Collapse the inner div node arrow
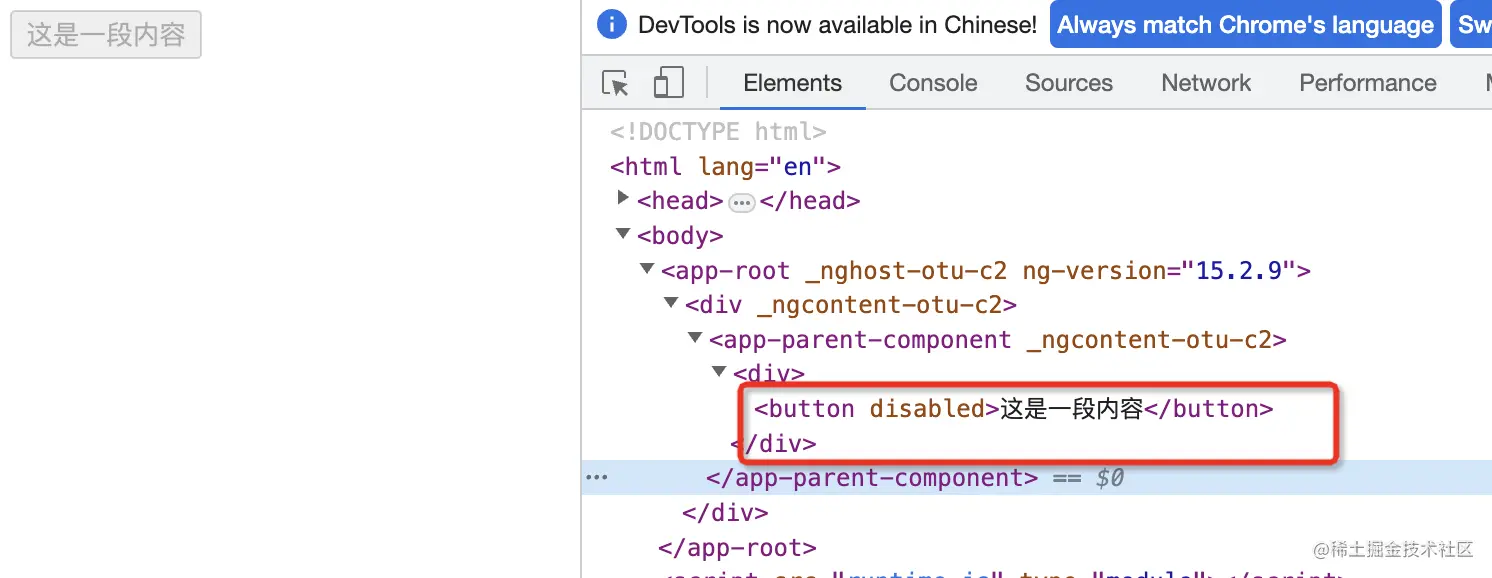Screen dimensions: 1492x578 point(719,372)
